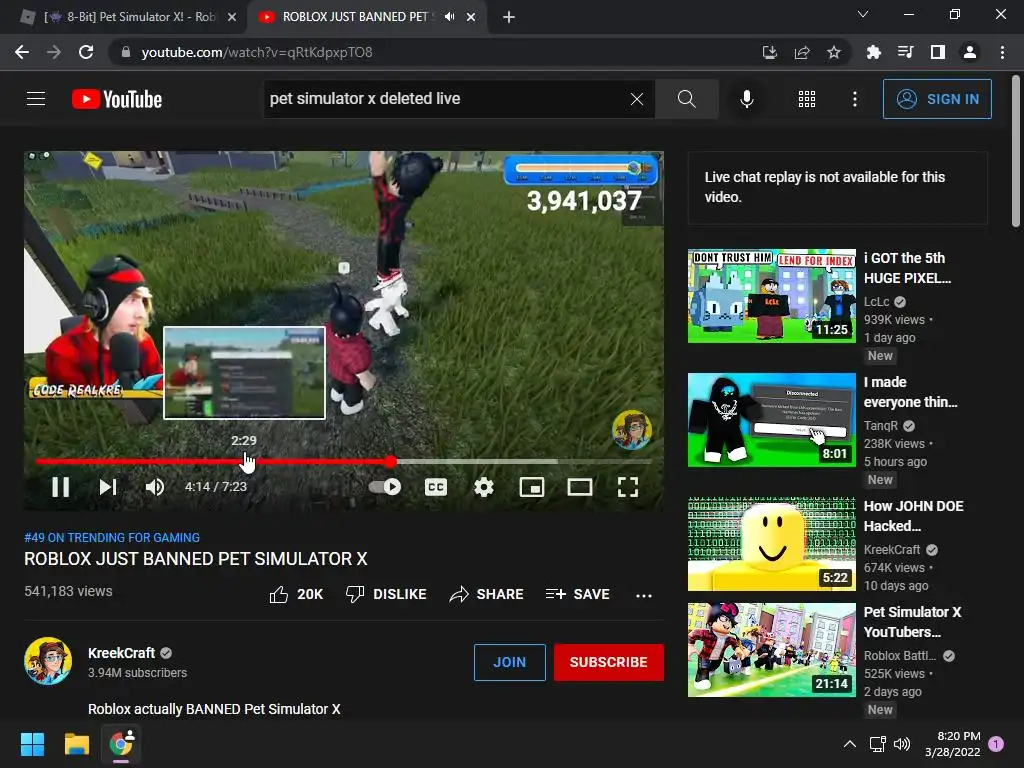Open a new browser tab
The width and height of the screenshot is (1024, 768).
pyautogui.click(x=509, y=17)
